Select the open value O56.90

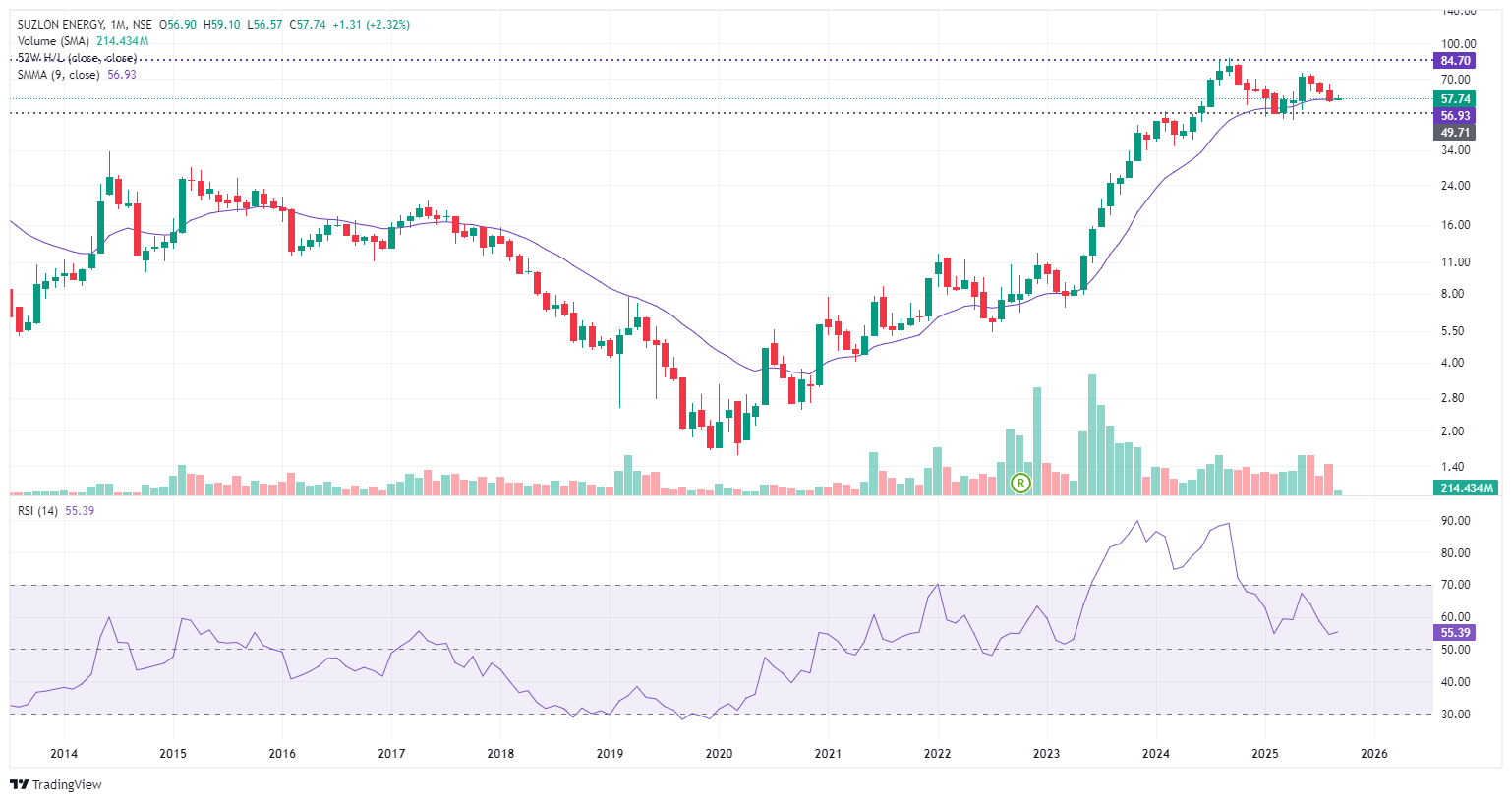[x=179, y=25]
